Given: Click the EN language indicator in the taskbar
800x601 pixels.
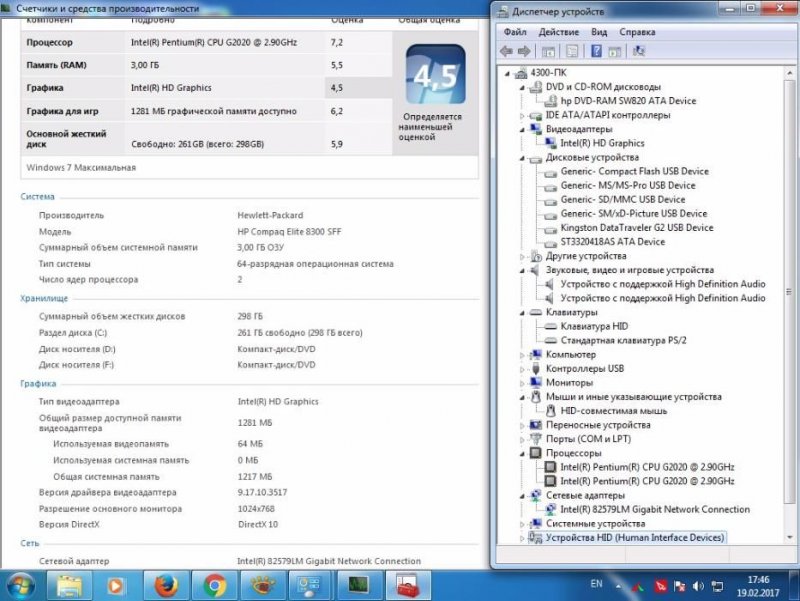Looking at the screenshot, I should coord(596,584).
